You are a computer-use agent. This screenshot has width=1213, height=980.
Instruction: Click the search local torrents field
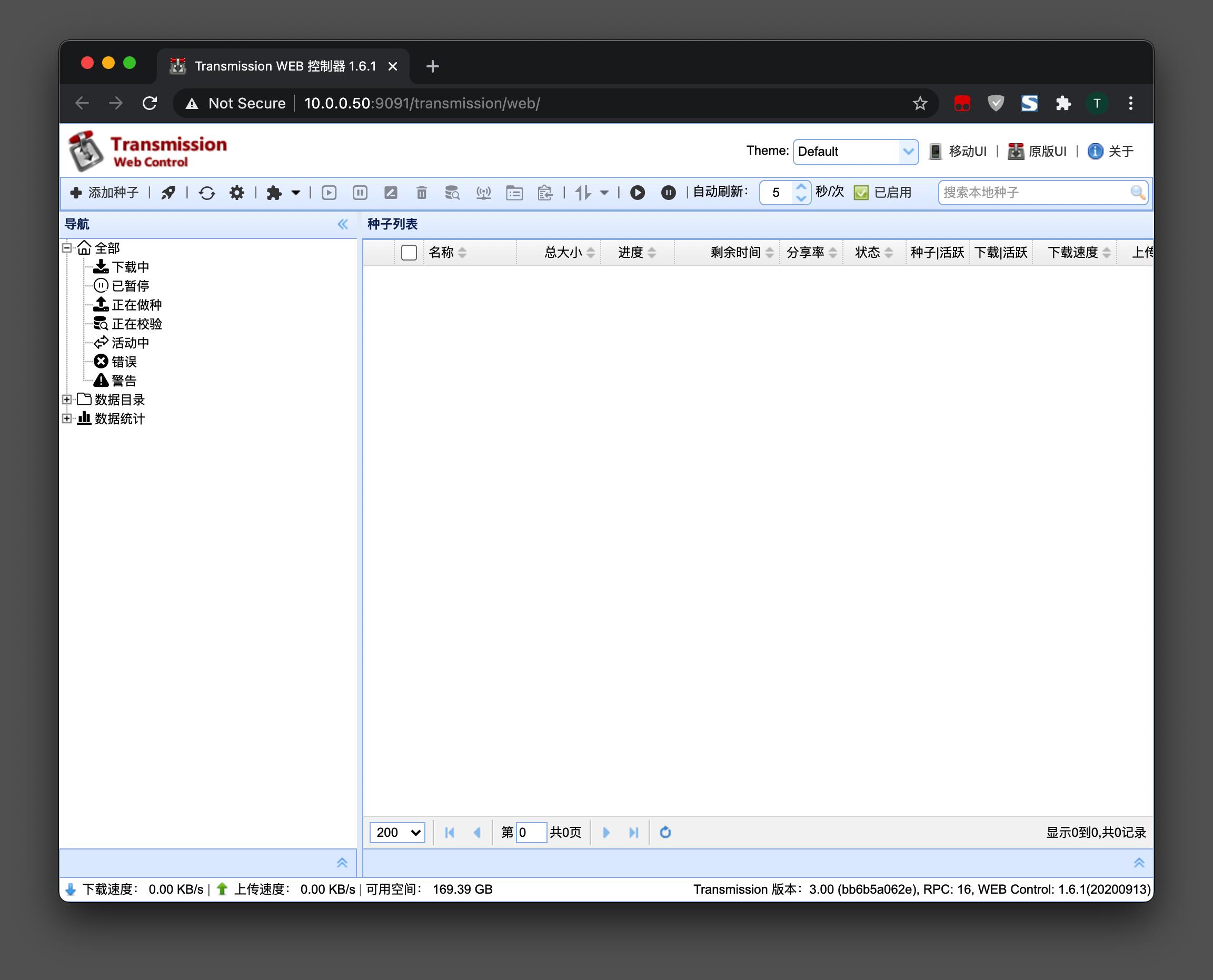[1032, 193]
